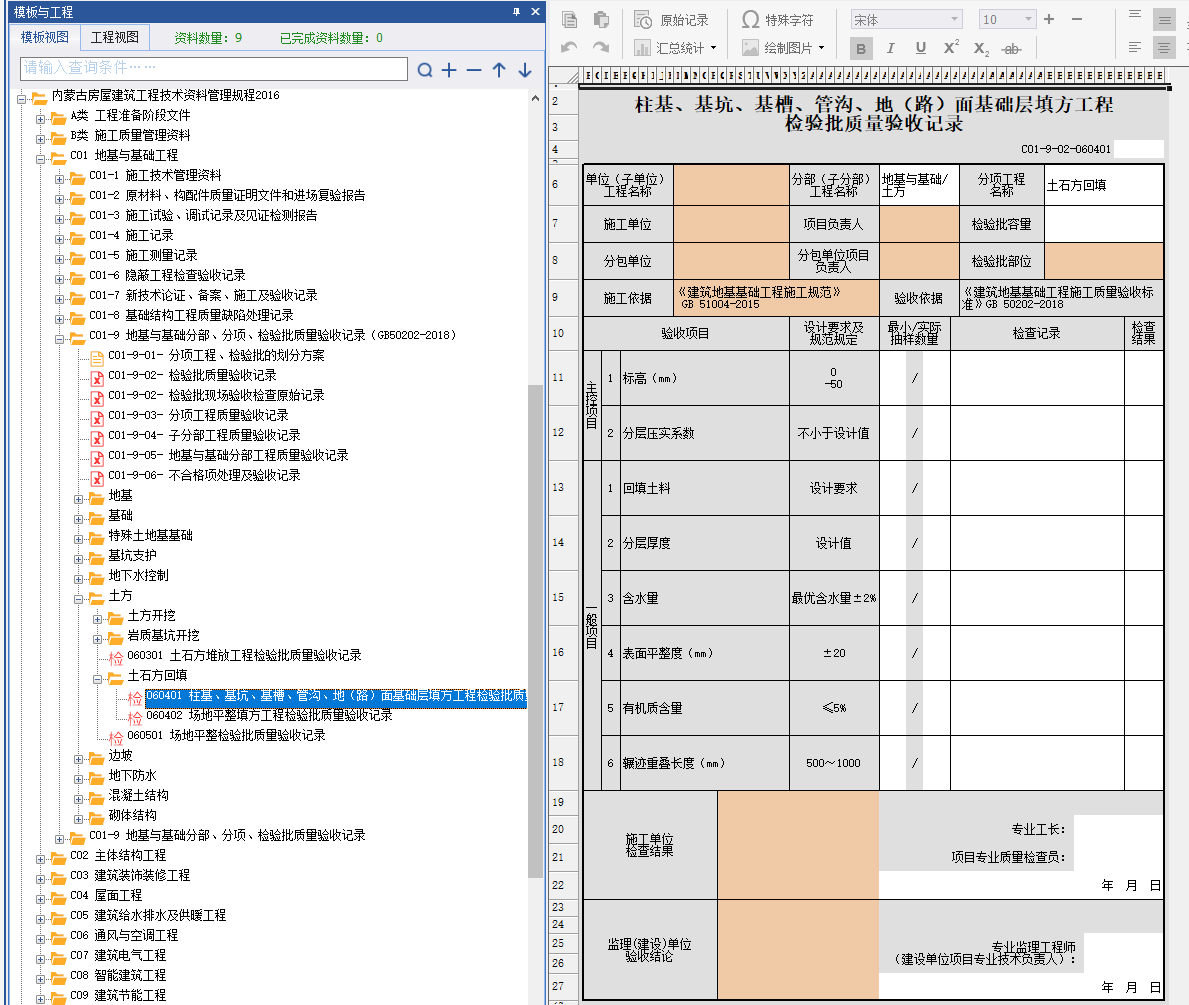Click the paste icon in toolbar

(x=601, y=19)
